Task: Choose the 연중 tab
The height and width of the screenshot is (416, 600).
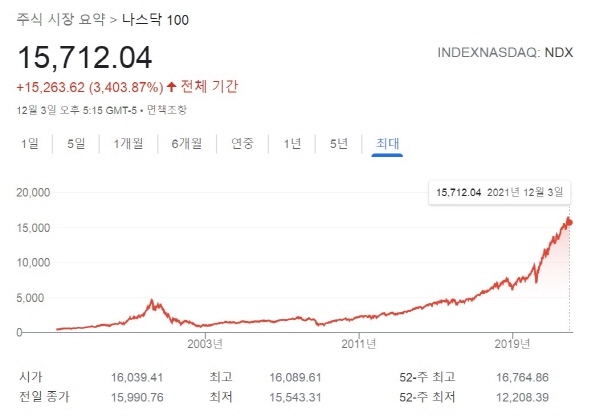Action: [x=242, y=144]
